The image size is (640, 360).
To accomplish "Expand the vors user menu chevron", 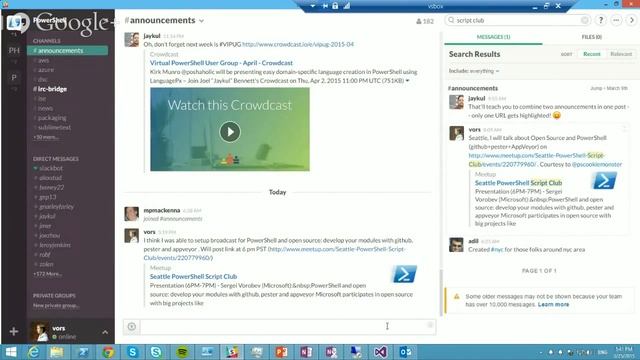I will pyautogui.click(x=105, y=332).
